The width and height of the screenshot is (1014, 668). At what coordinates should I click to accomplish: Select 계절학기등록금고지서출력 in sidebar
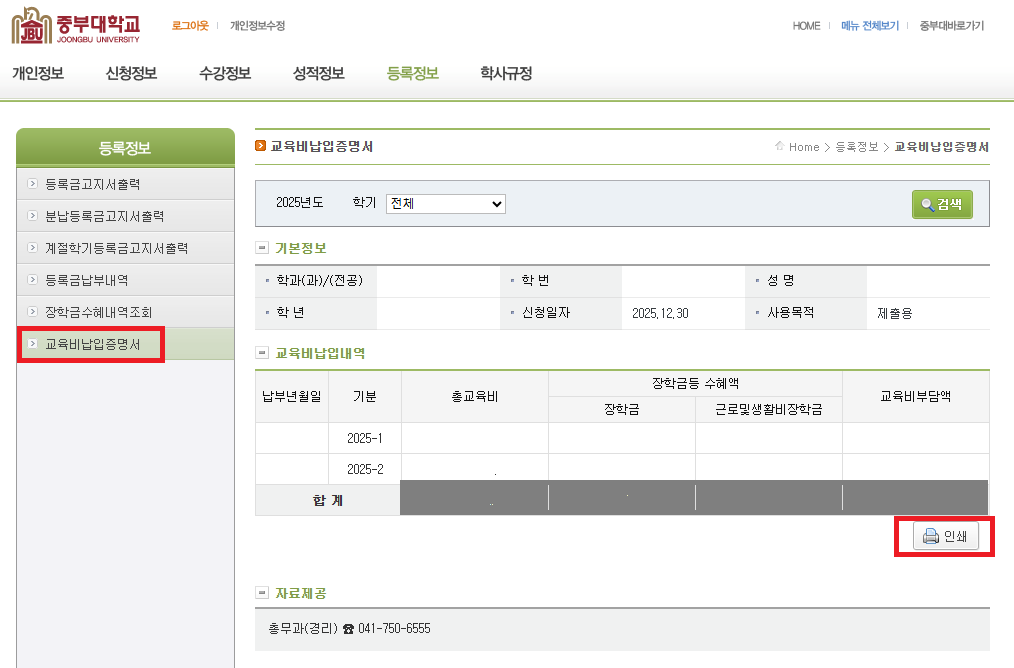coord(116,248)
